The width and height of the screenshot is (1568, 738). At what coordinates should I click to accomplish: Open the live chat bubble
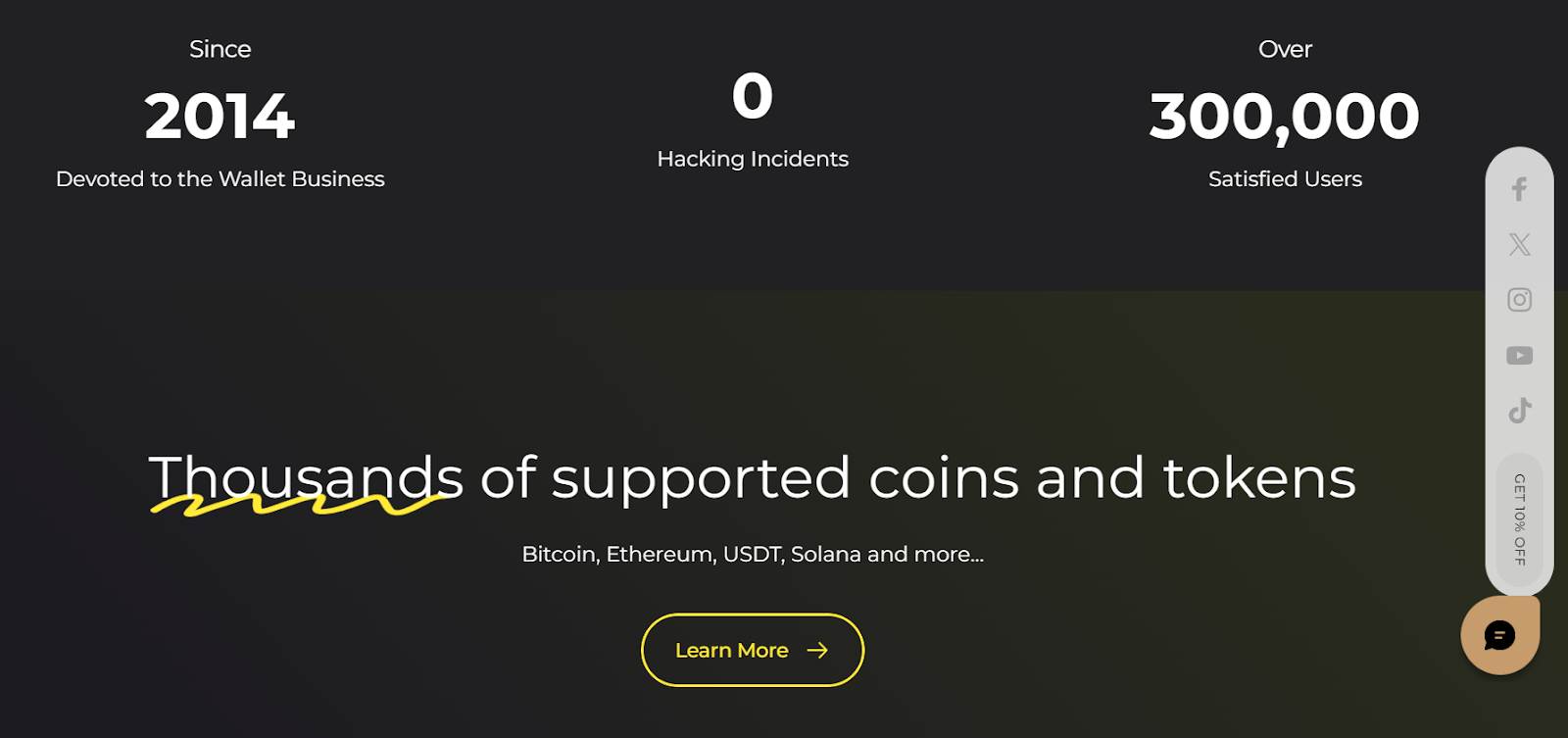tap(1499, 635)
